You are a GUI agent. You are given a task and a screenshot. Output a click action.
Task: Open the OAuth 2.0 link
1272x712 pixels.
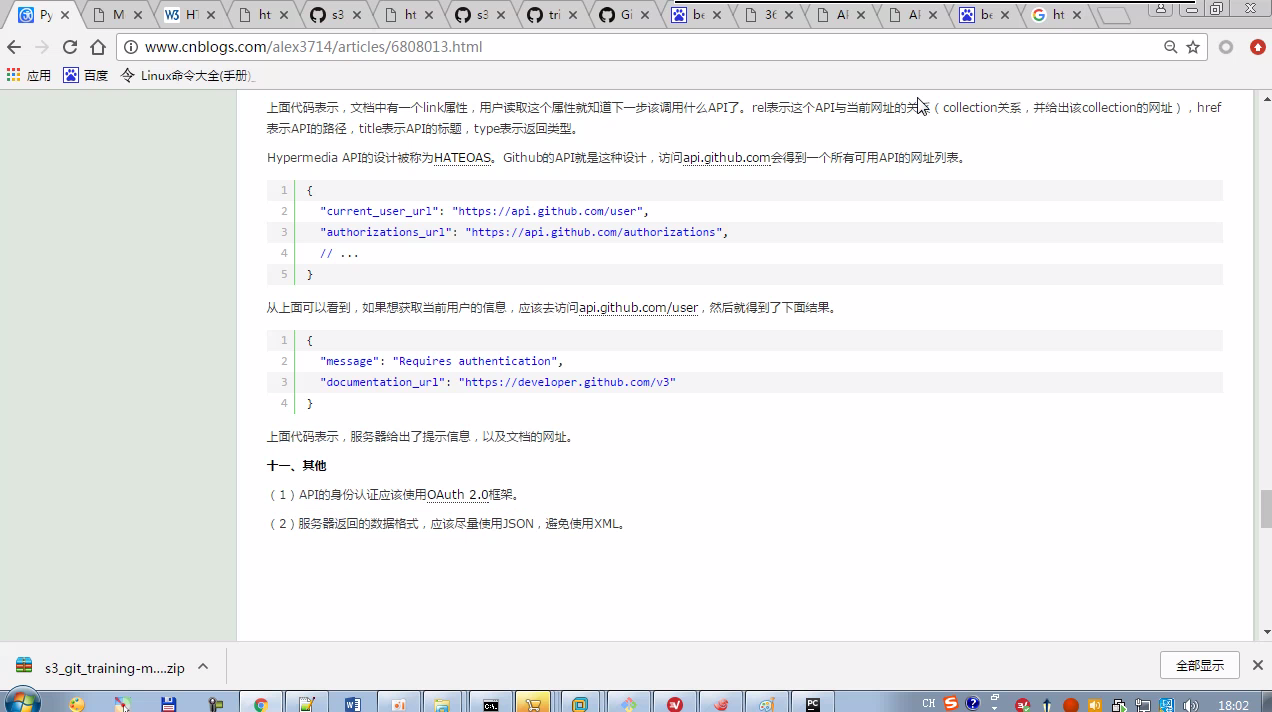457,494
